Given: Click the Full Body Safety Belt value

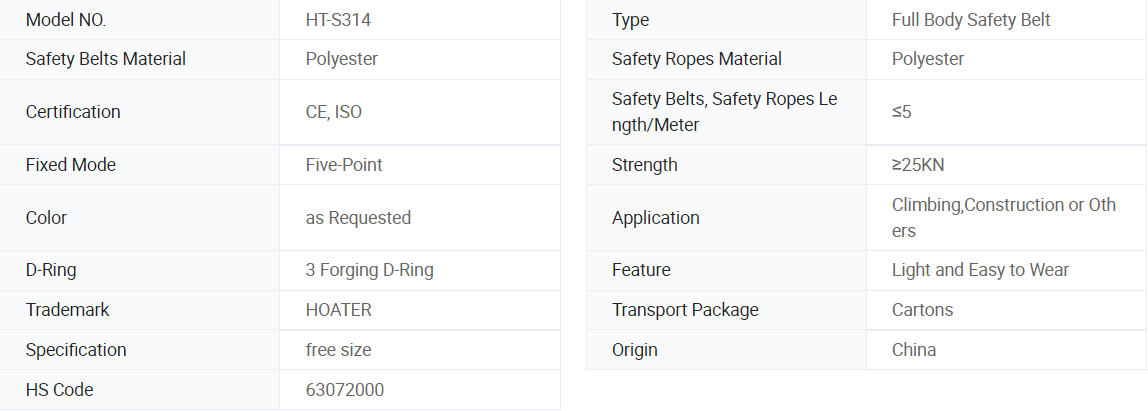Looking at the screenshot, I should tap(971, 20).
